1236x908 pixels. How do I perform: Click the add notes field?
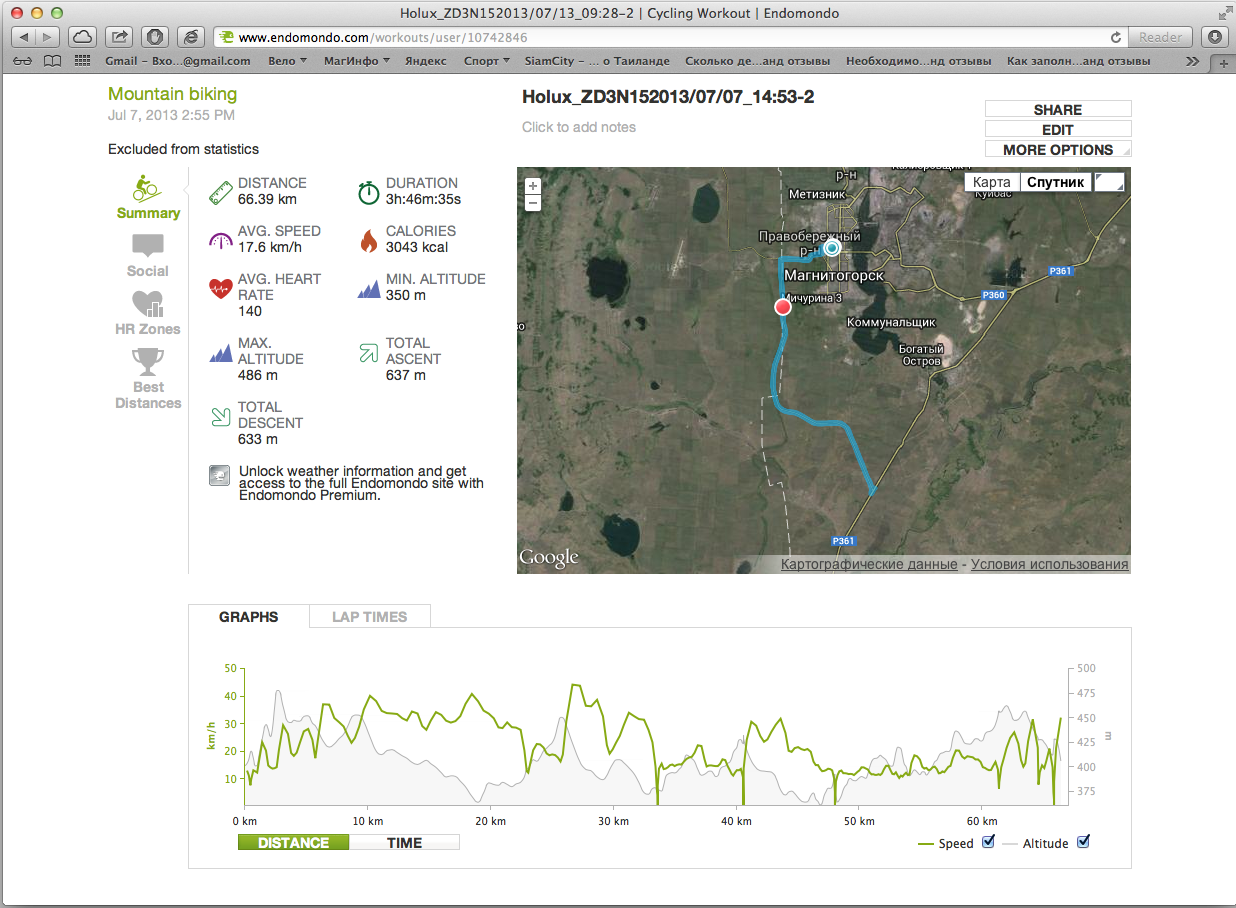click(x=579, y=127)
